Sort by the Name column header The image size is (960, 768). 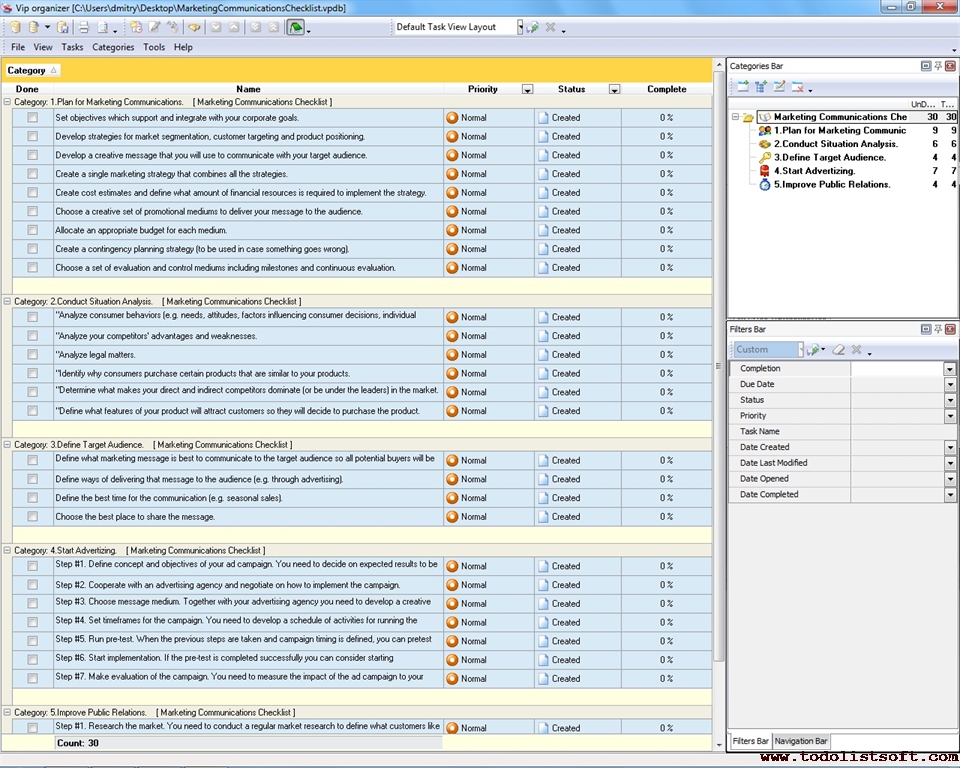pyautogui.click(x=248, y=89)
